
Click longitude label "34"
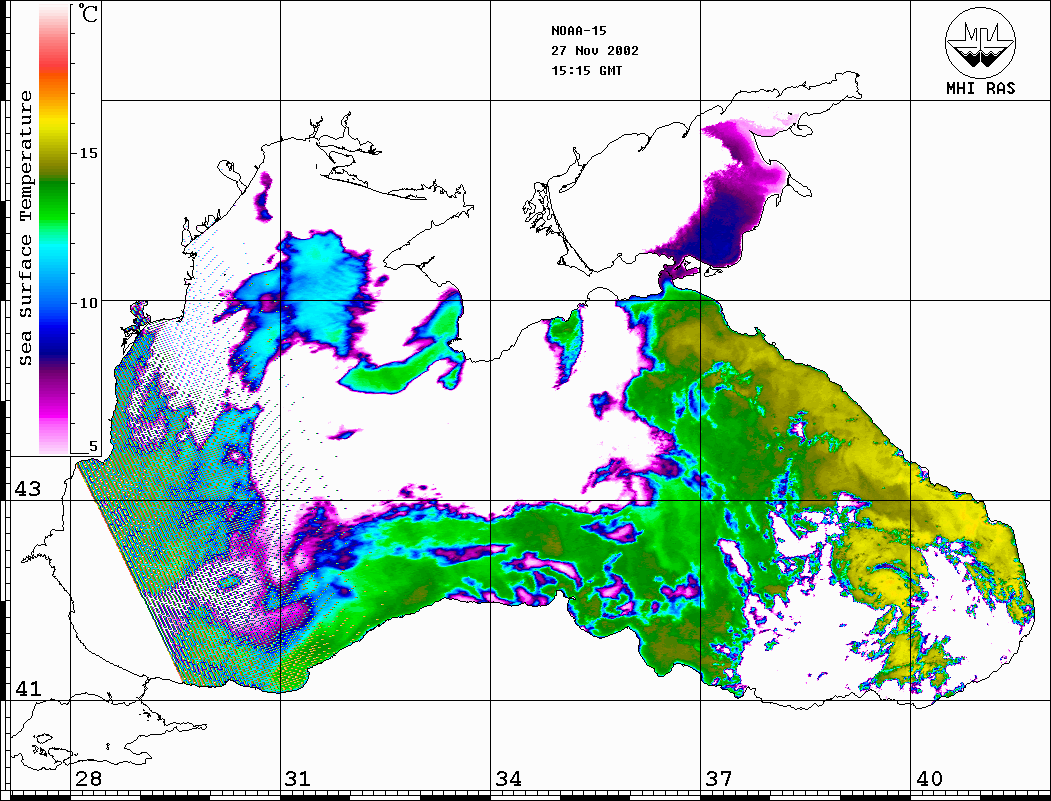point(509,778)
